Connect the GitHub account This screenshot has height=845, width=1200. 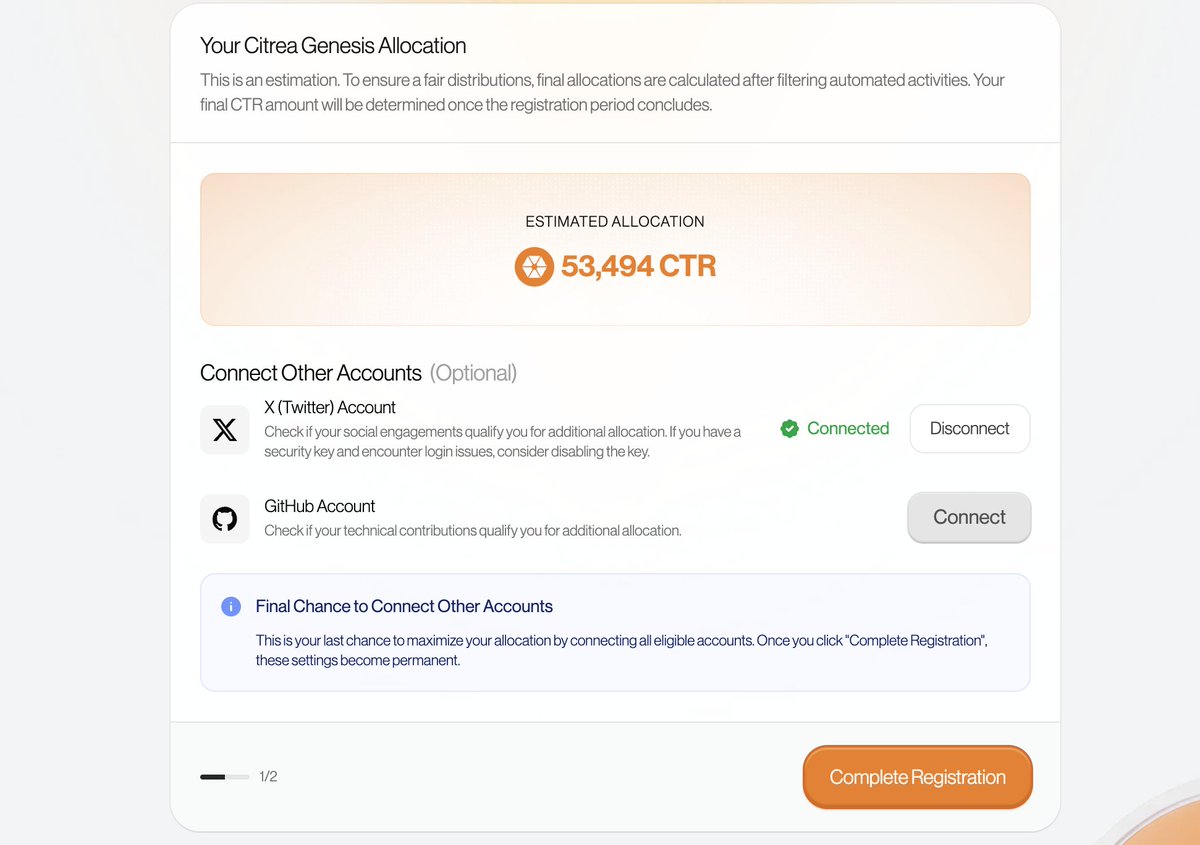pos(969,517)
